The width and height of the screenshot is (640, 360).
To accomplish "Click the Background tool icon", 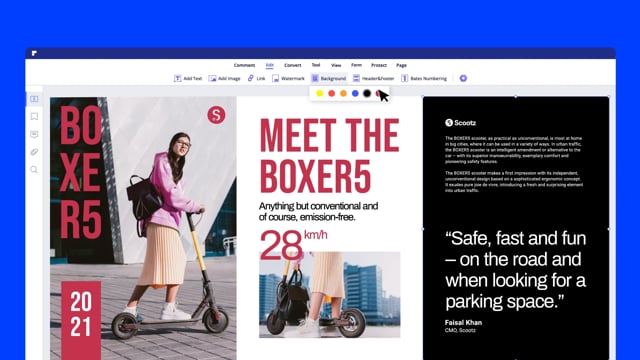I will (x=315, y=78).
